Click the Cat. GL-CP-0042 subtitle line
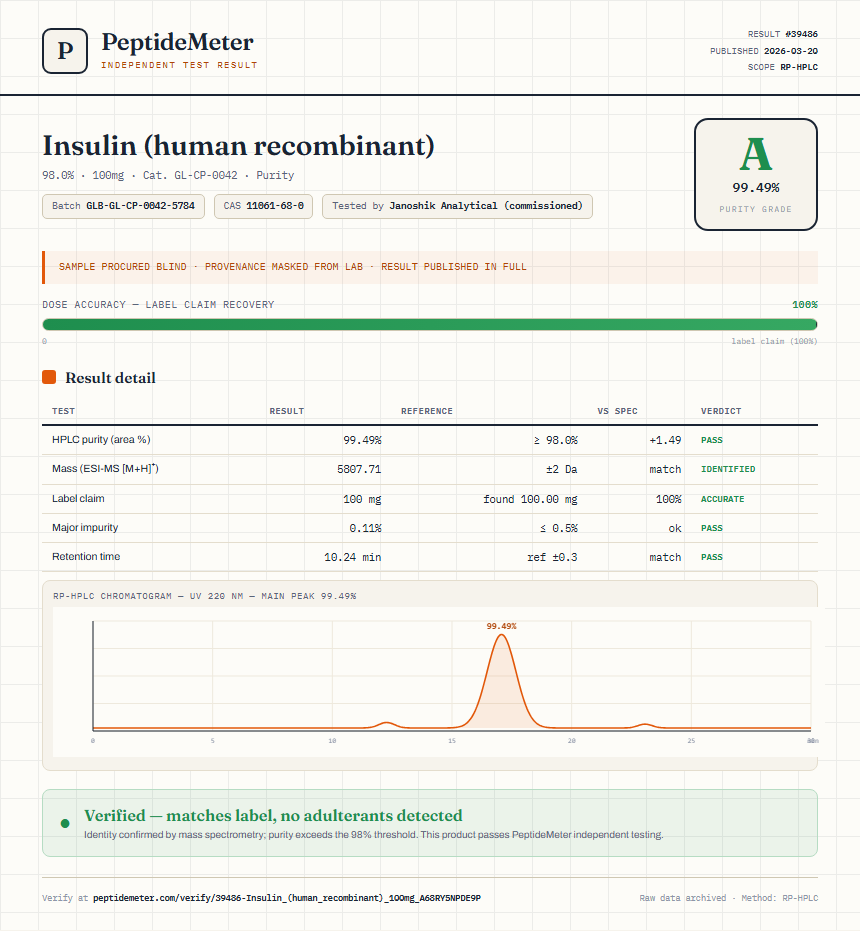This screenshot has width=860, height=931. [x=168, y=175]
